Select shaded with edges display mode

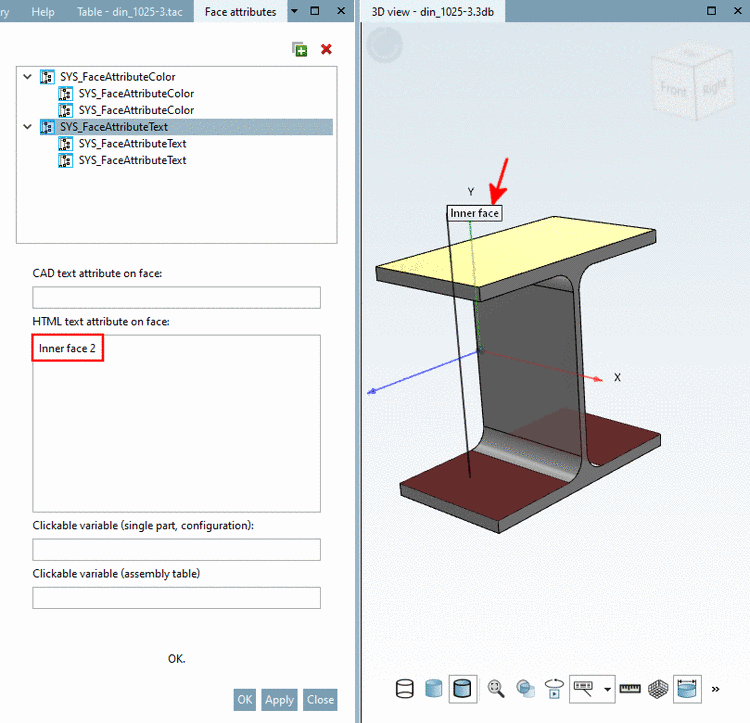coord(463,689)
